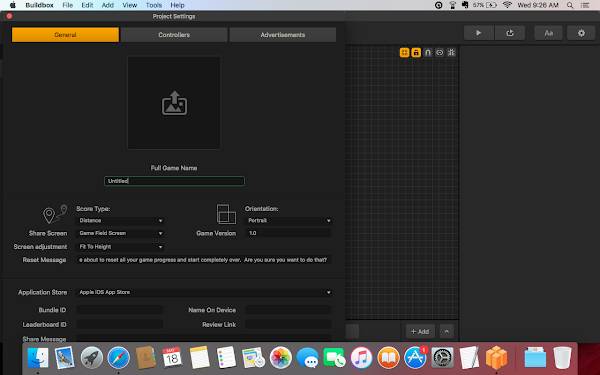Viewport: 600px width, 375px height.
Task: Open Launchpad rocket in the dock
Action: (x=92, y=358)
